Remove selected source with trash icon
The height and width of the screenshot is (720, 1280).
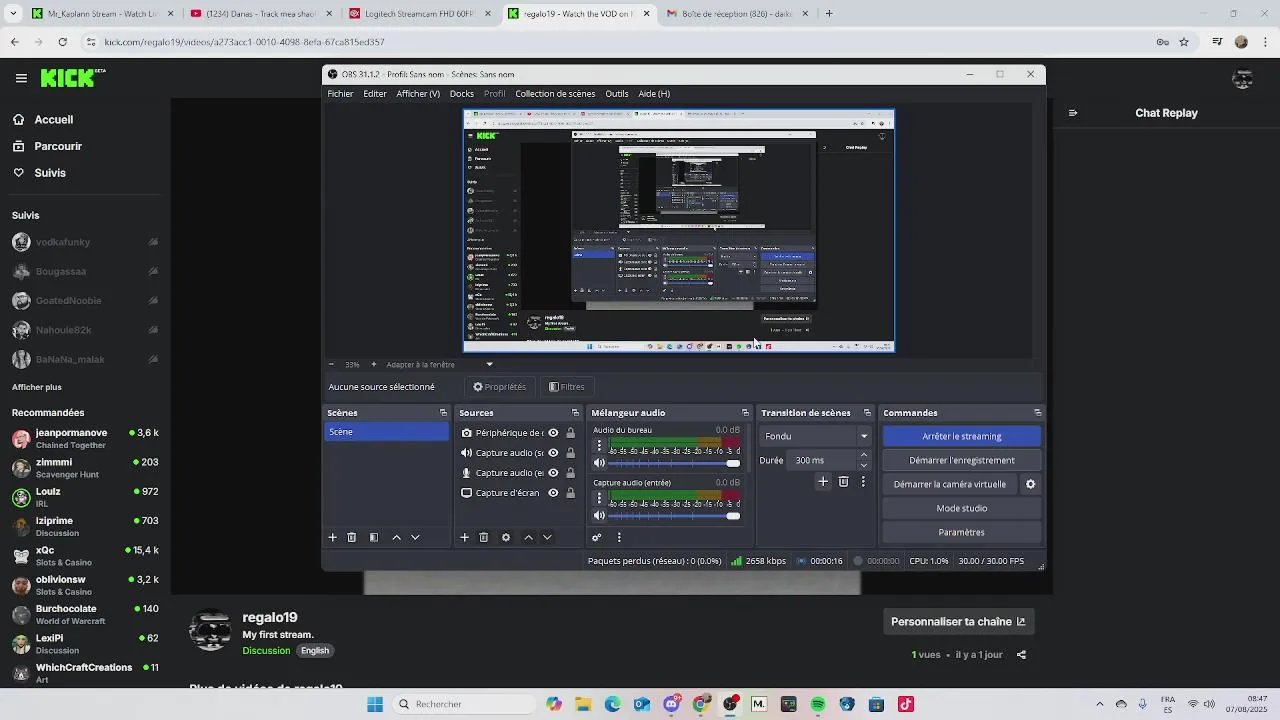(x=484, y=537)
